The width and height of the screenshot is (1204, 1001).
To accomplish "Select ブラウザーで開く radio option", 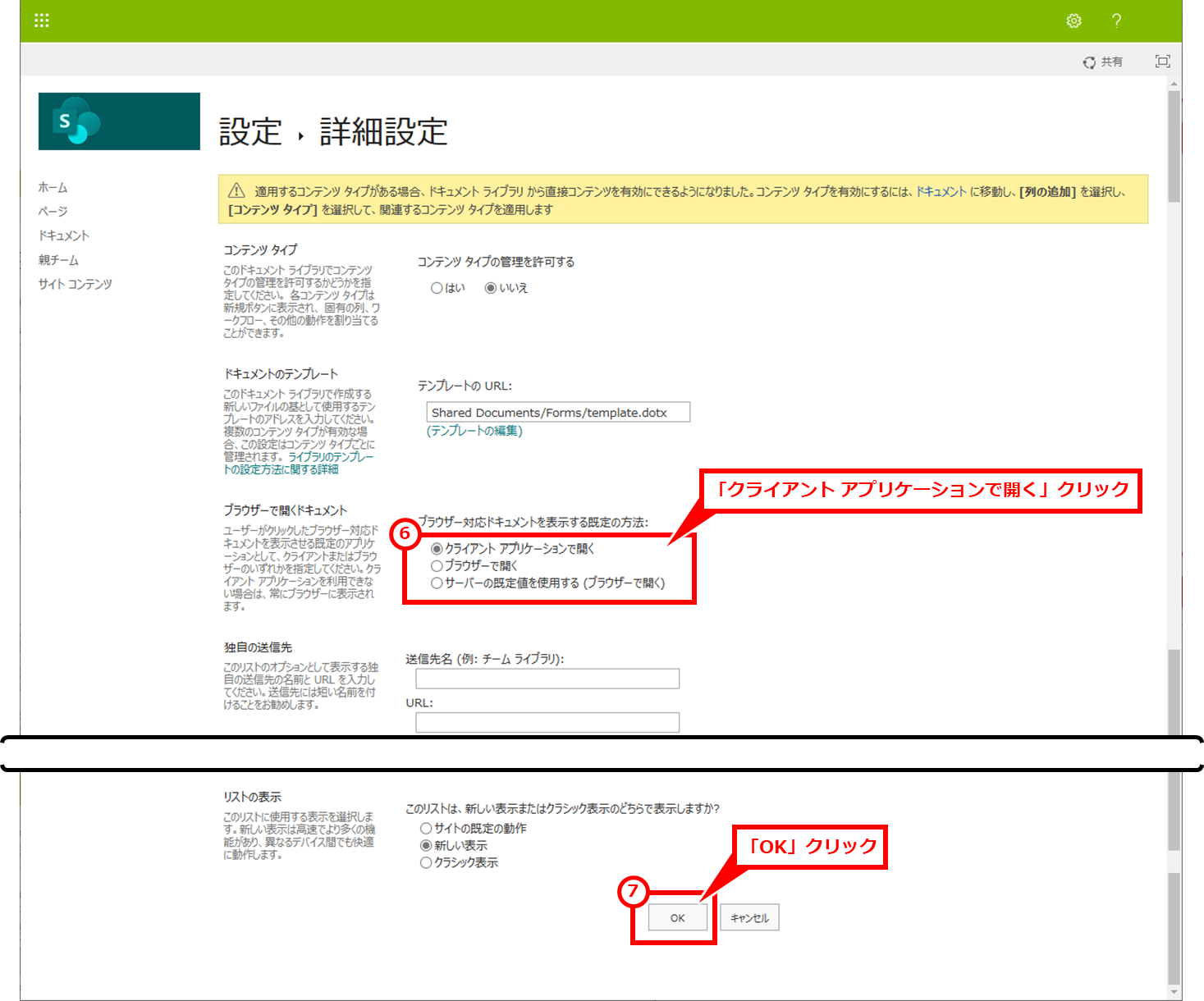I will tap(437, 566).
